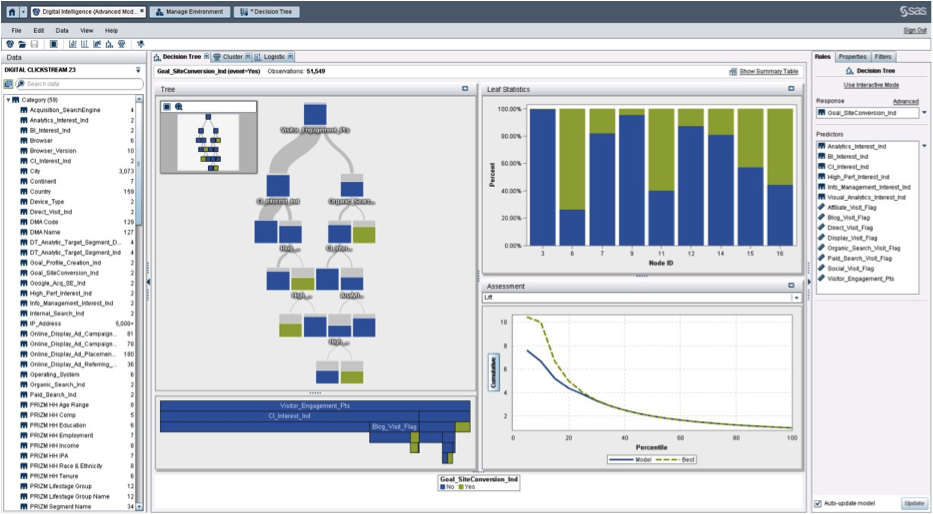
Task: Open the File menu
Action: [x=16, y=30]
